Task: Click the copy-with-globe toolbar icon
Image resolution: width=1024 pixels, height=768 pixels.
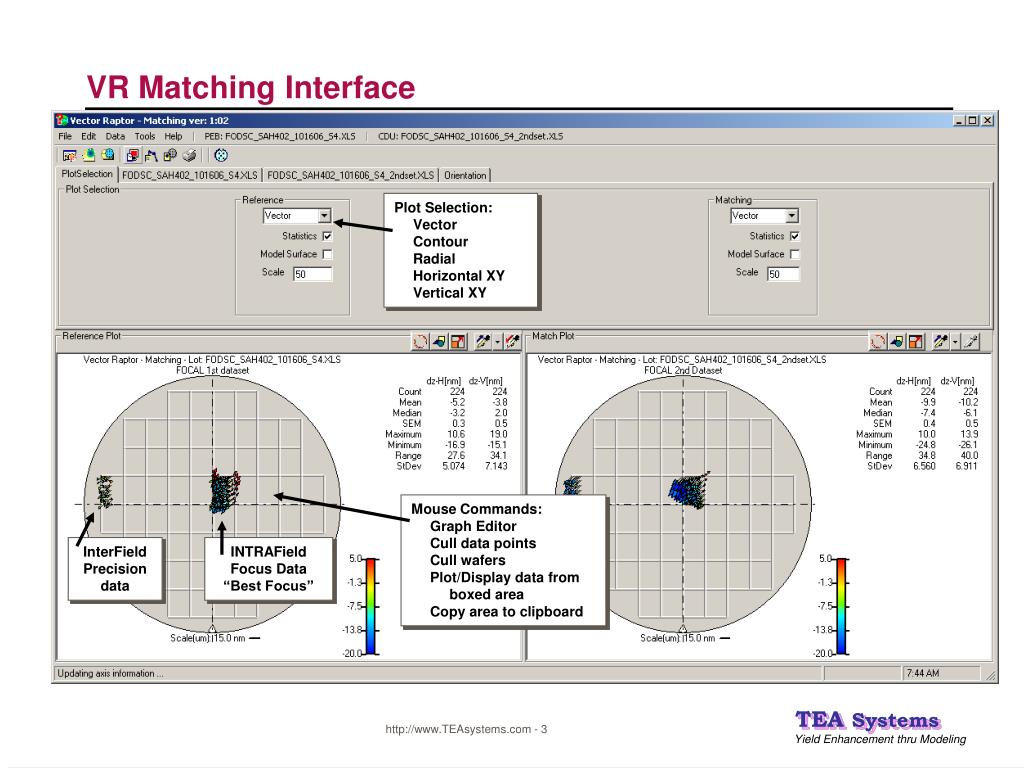Action: point(170,155)
